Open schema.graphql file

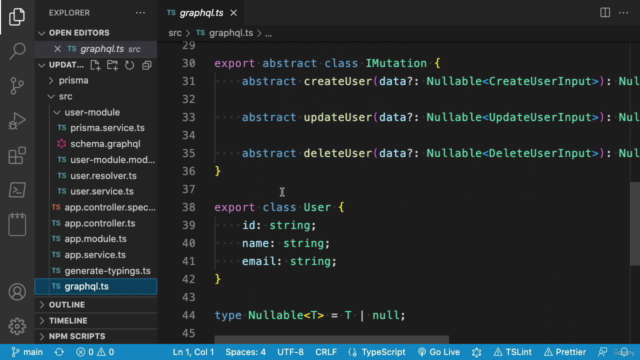[96, 144]
